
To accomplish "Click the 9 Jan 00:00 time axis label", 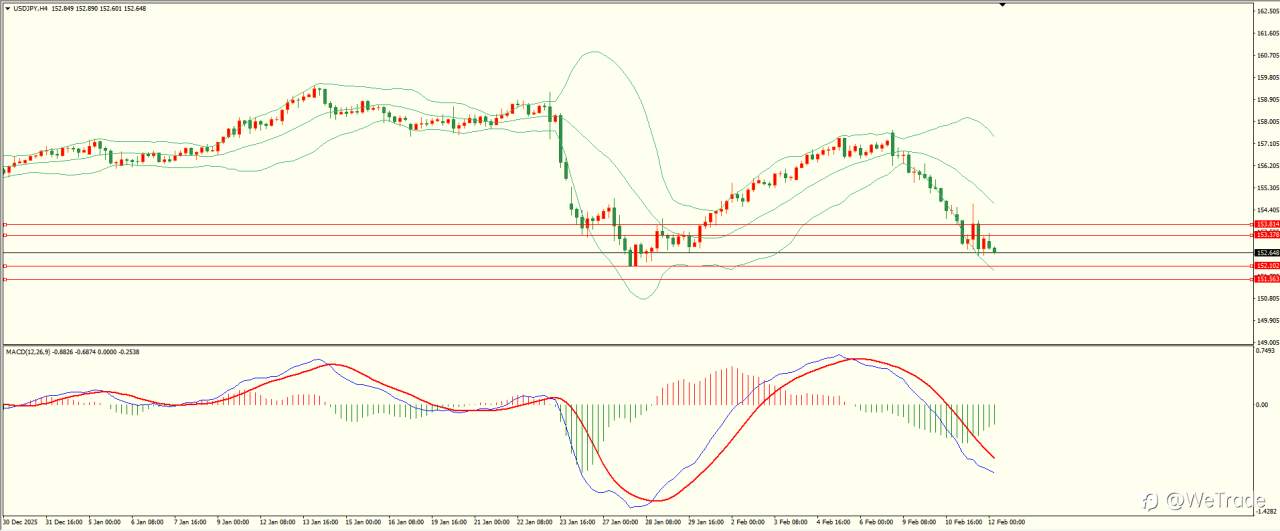I will 231,522.
